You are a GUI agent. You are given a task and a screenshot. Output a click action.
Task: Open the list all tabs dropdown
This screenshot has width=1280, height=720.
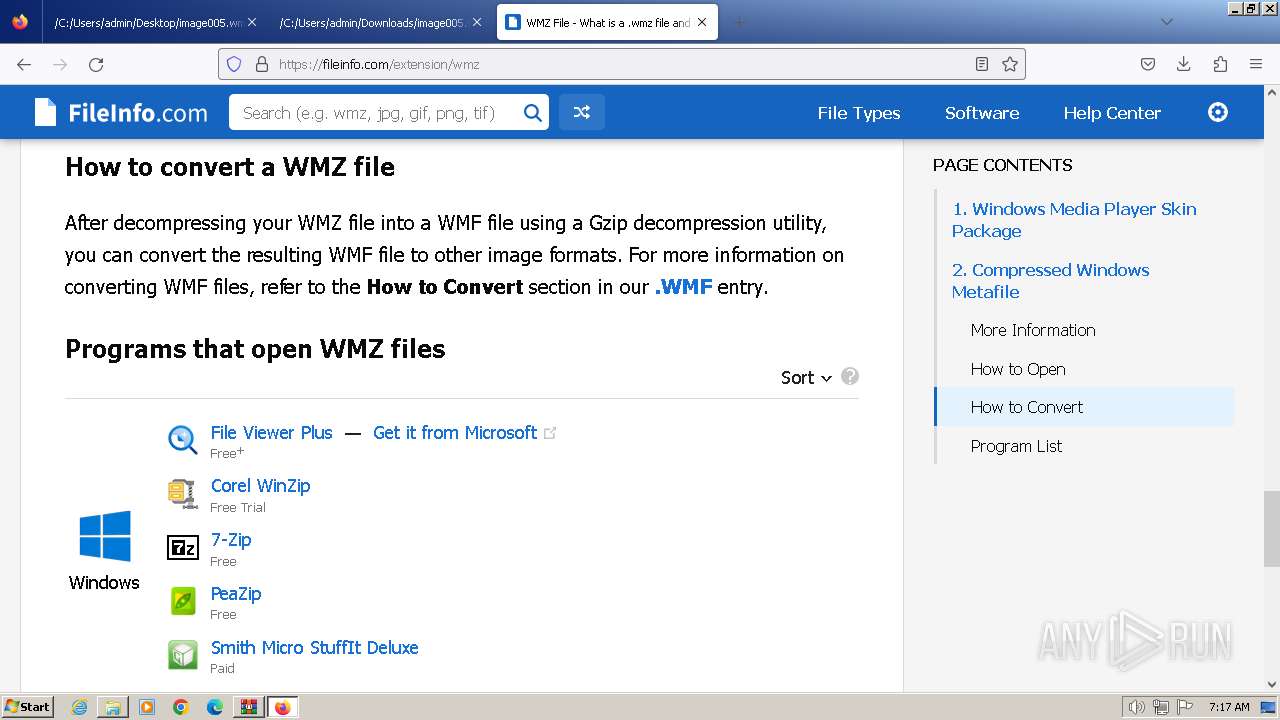(1166, 22)
